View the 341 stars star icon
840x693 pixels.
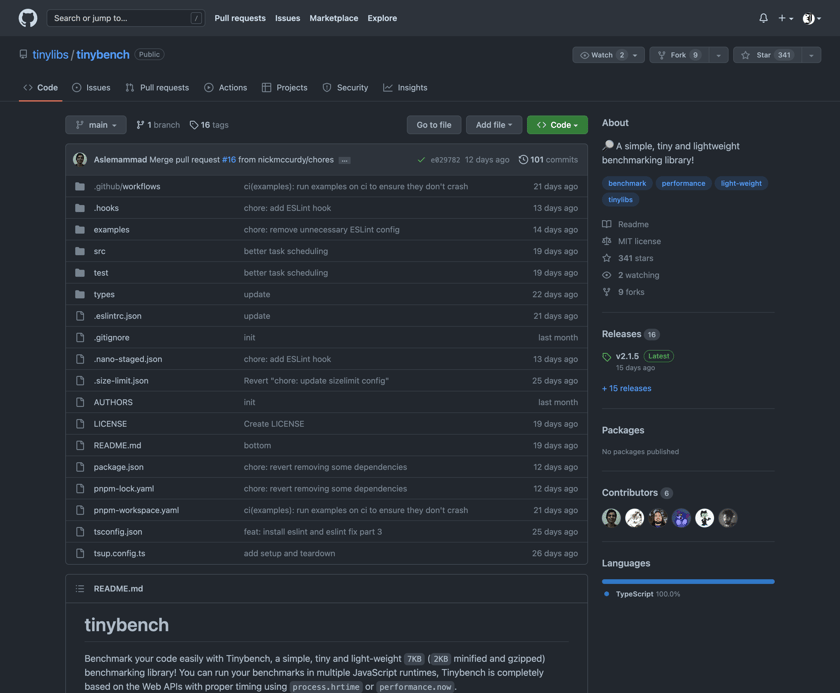point(606,258)
